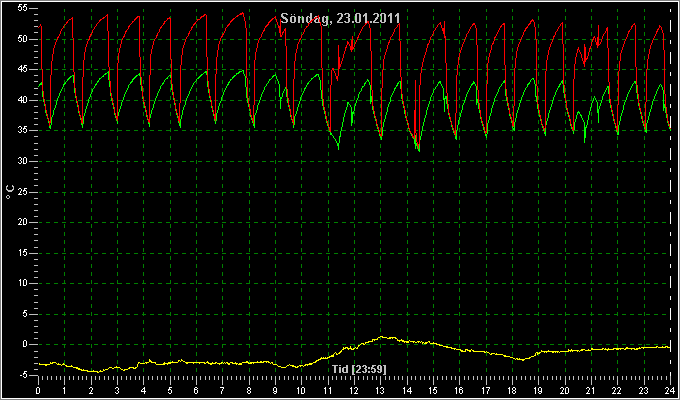
Task: Select hour 0 on the time axis
Action: pyautogui.click(x=38, y=390)
